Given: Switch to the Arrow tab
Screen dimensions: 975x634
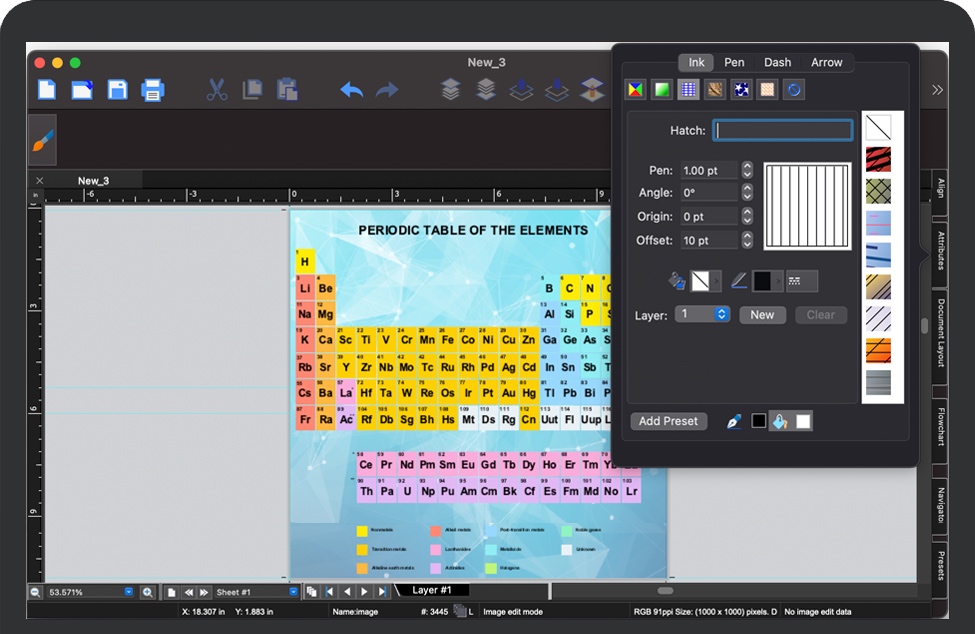Looking at the screenshot, I should 826,62.
